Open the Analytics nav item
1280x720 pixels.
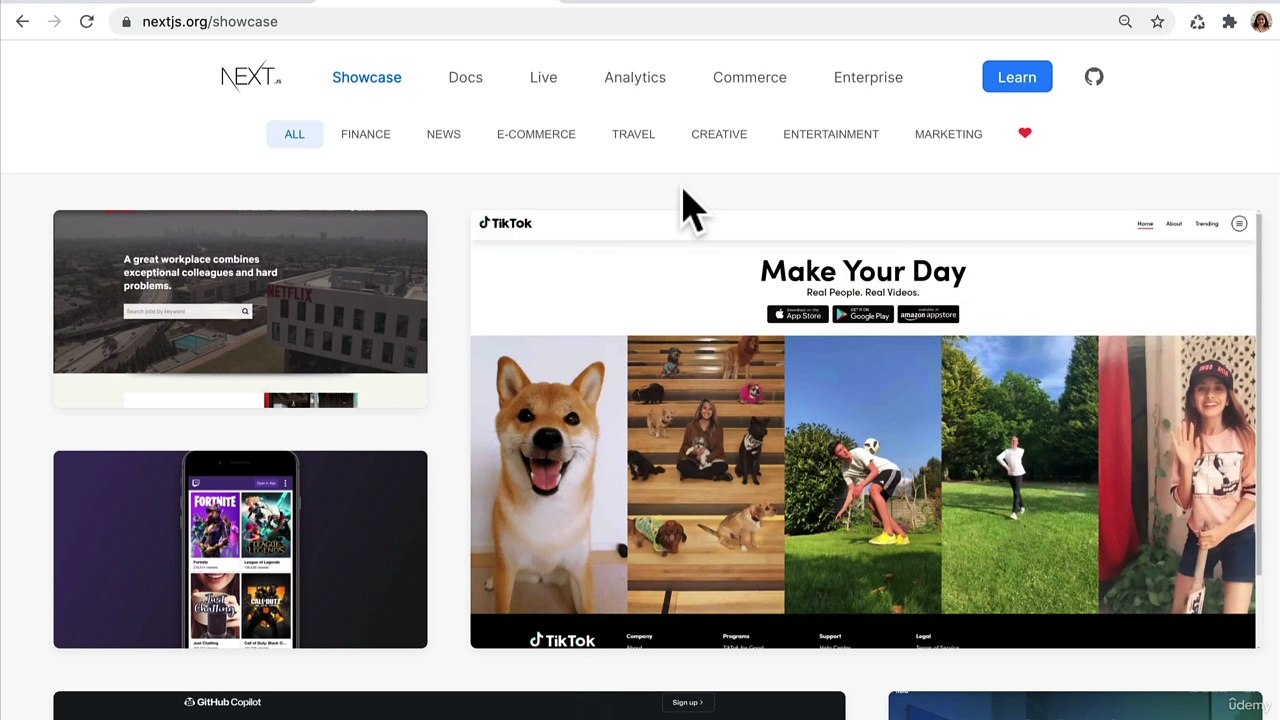point(635,77)
